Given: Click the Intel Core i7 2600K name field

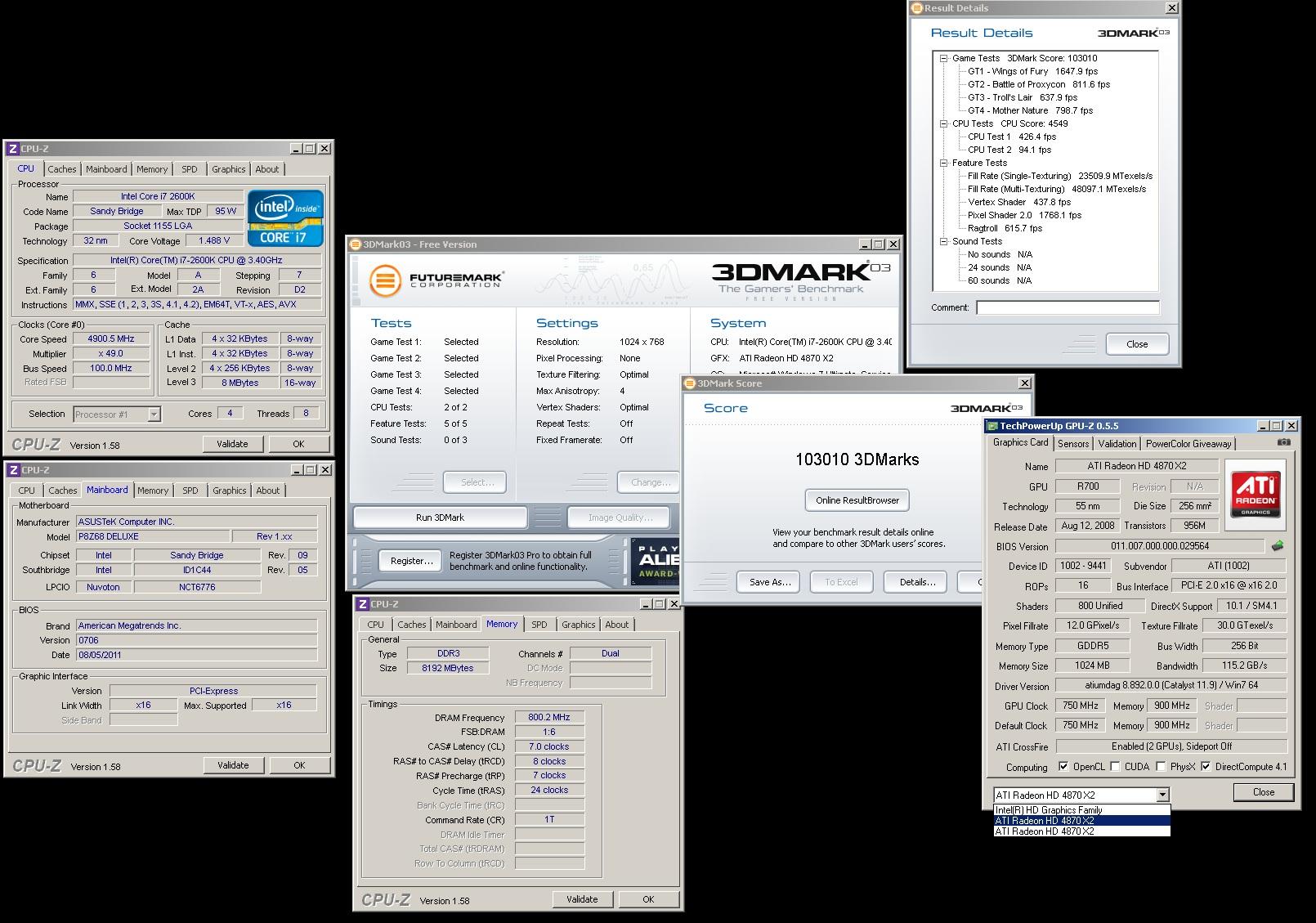Looking at the screenshot, I should (x=158, y=196).
